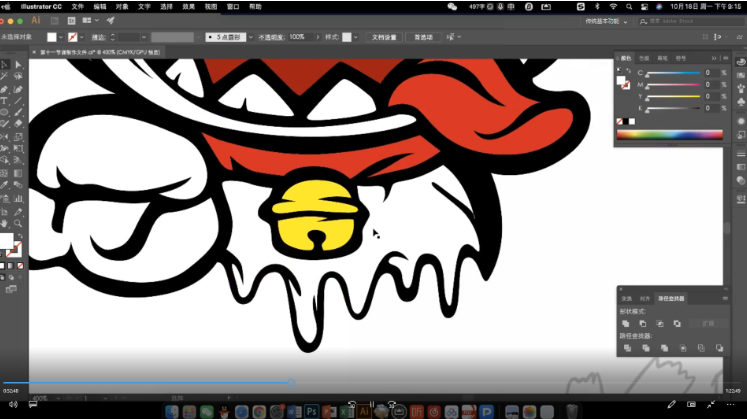The width and height of the screenshot is (747, 419).
Task: Select the Type tool
Action: click(5, 101)
